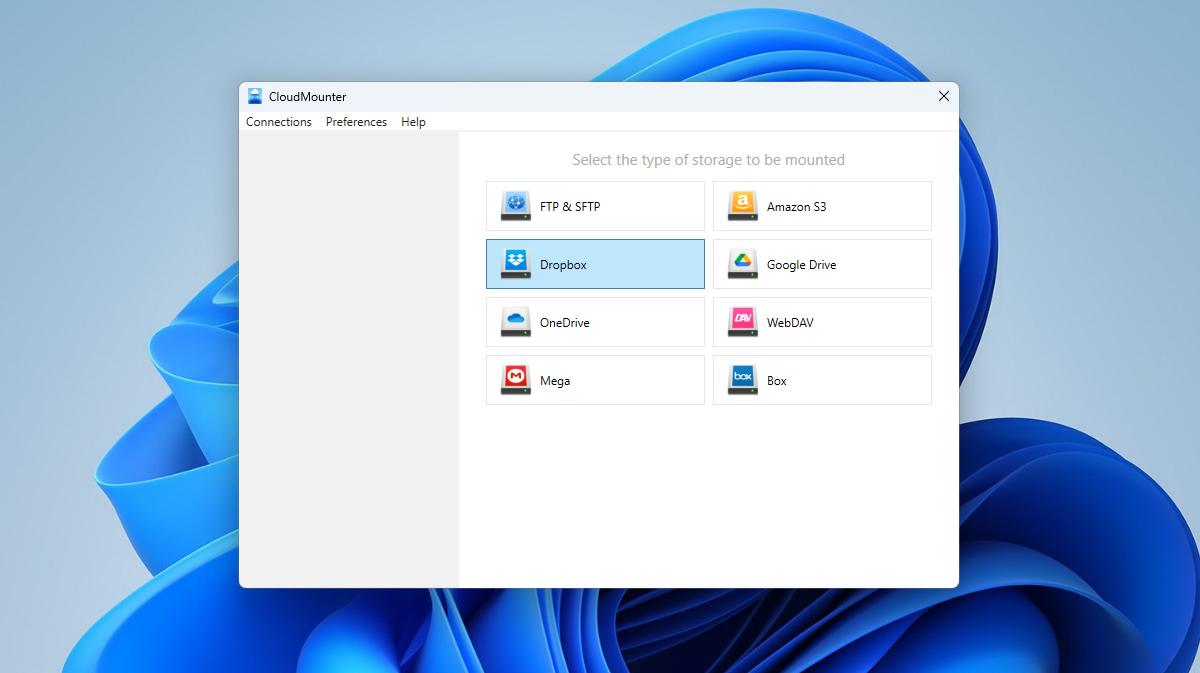Click the Box drive icon
1200x673 pixels.
click(x=743, y=379)
